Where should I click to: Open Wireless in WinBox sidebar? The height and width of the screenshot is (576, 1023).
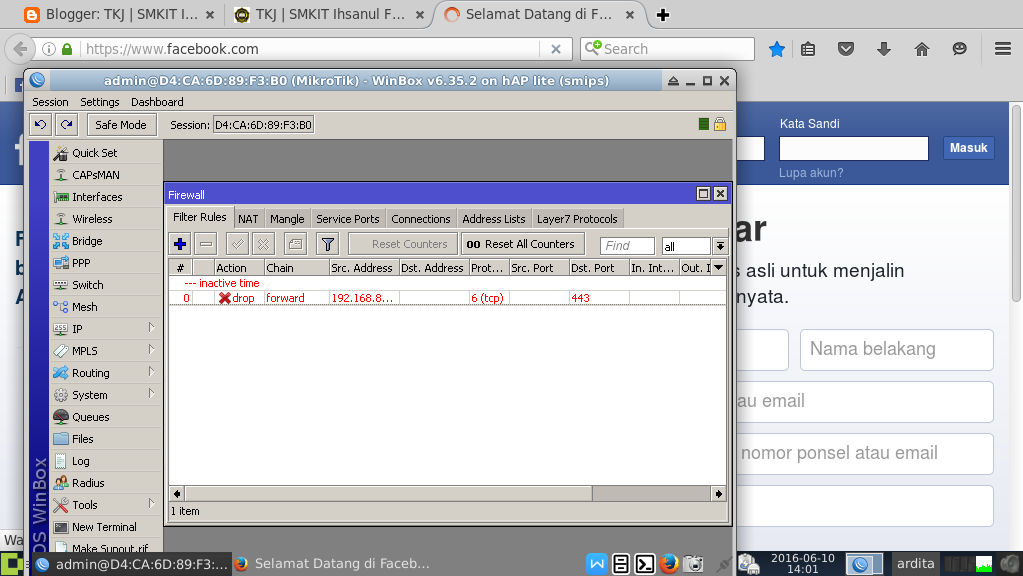pos(106,219)
